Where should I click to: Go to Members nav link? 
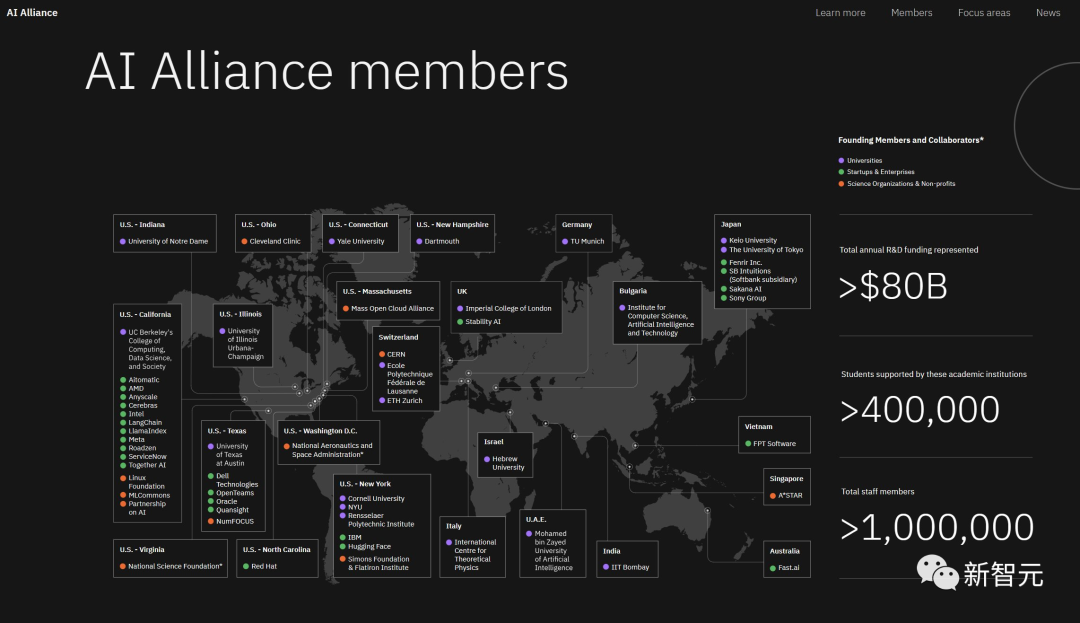pyautogui.click(x=911, y=12)
